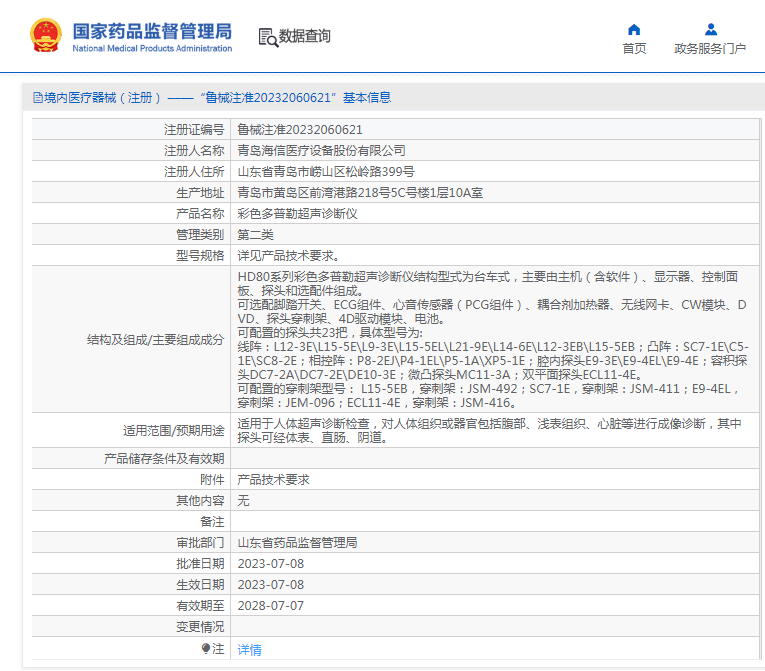Click the 第二类 management category value
This screenshot has height=671, width=765.
[x=255, y=234]
